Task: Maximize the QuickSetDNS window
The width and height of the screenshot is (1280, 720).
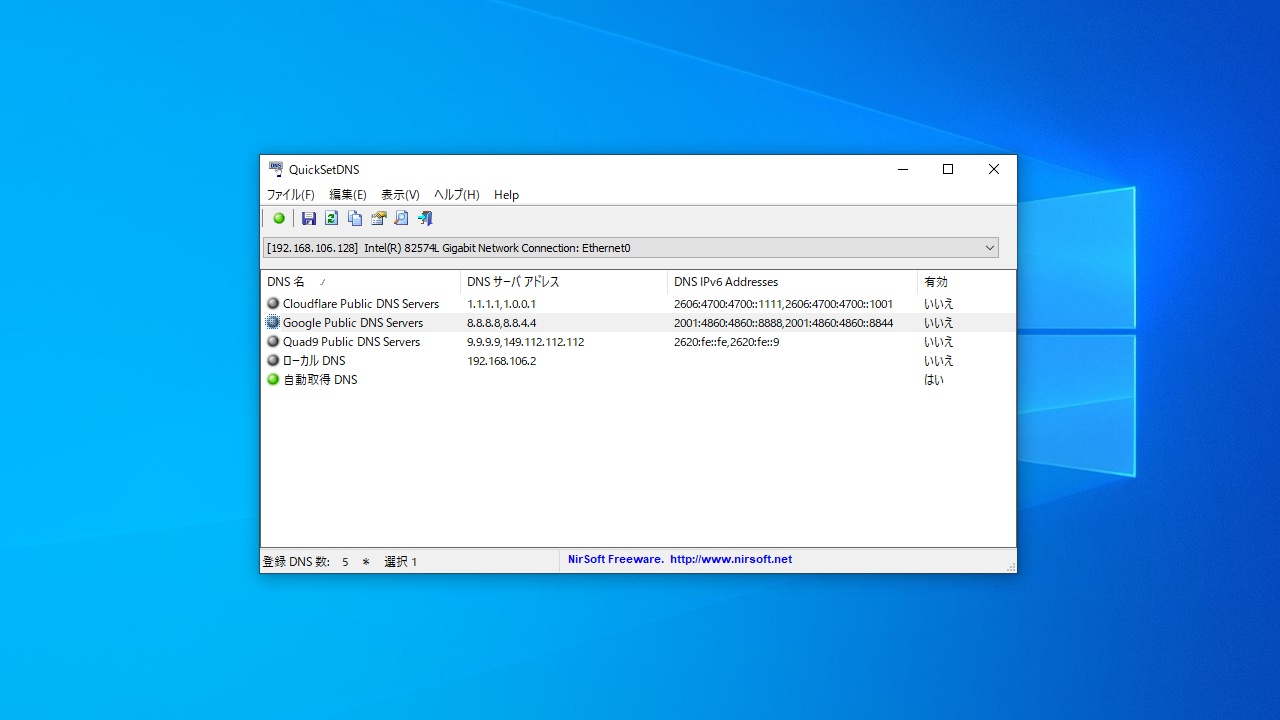Action: [948, 169]
